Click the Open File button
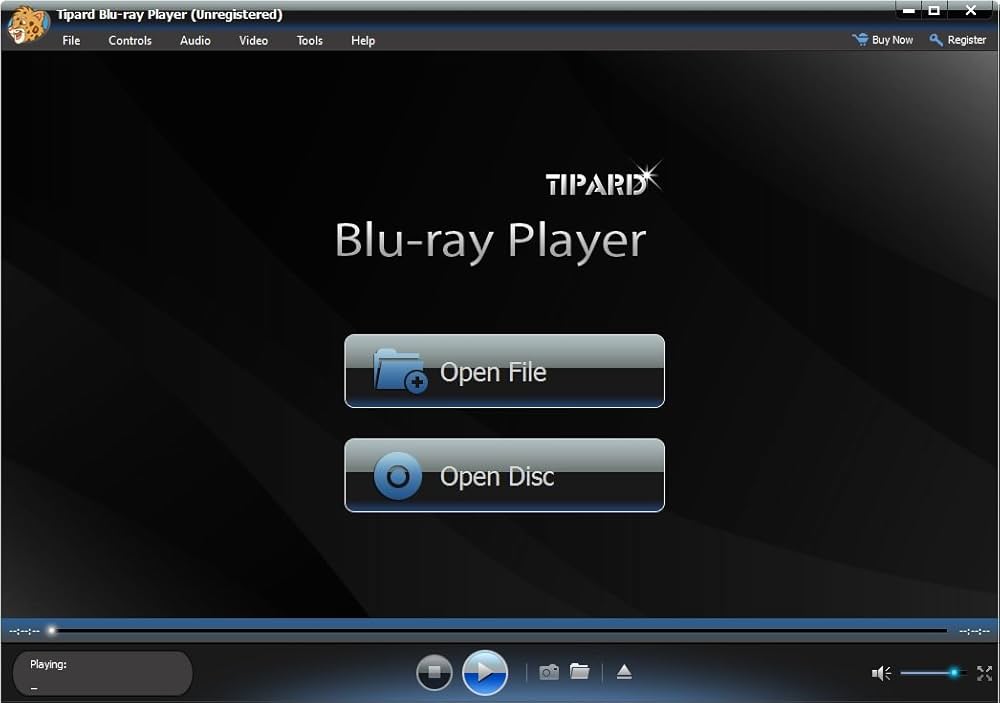 tap(504, 371)
